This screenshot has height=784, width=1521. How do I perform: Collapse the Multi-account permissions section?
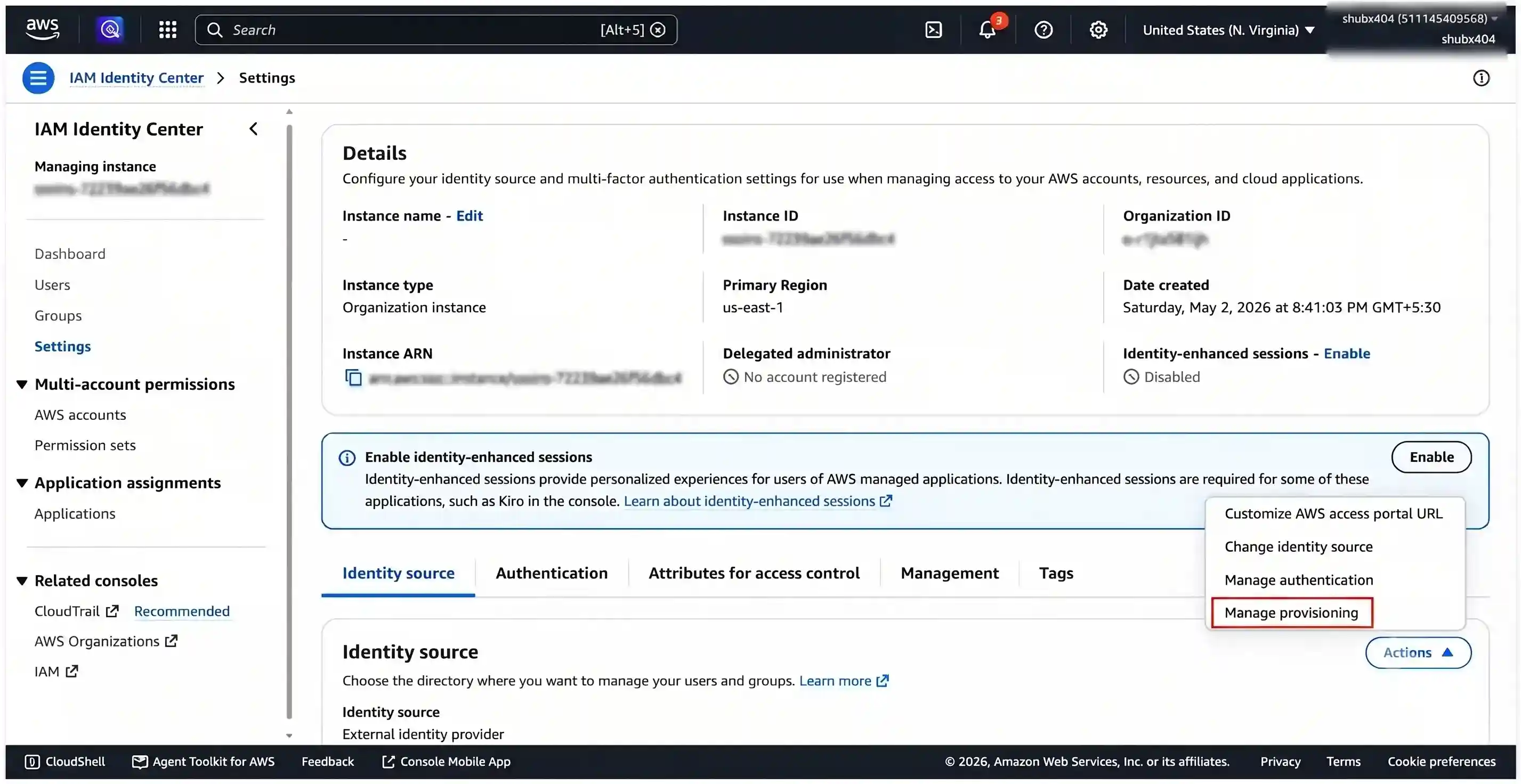click(x=22, y=385)
